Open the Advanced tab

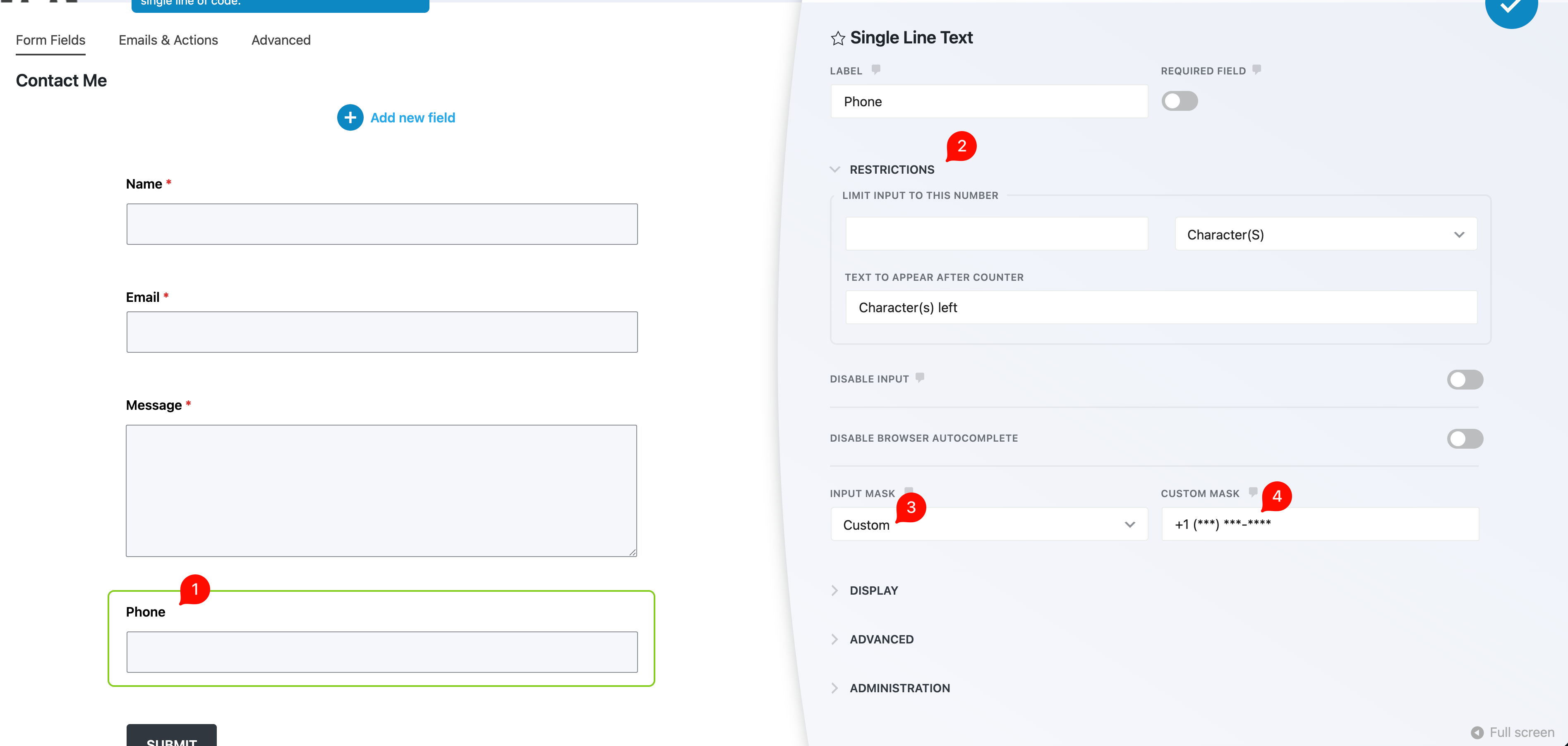click(x=281, y=40)
